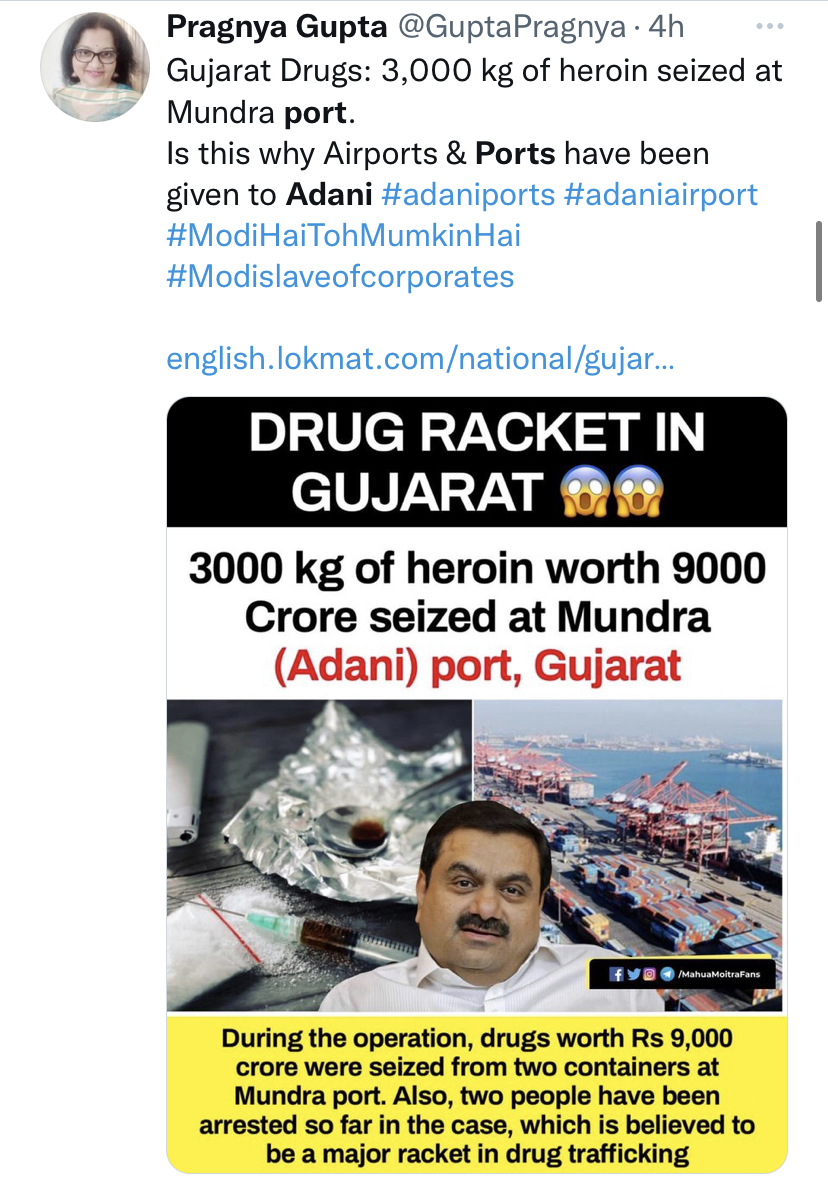Click the Facebook icon in the image watermark
828x1194 pixels.
tap(616, 974)
